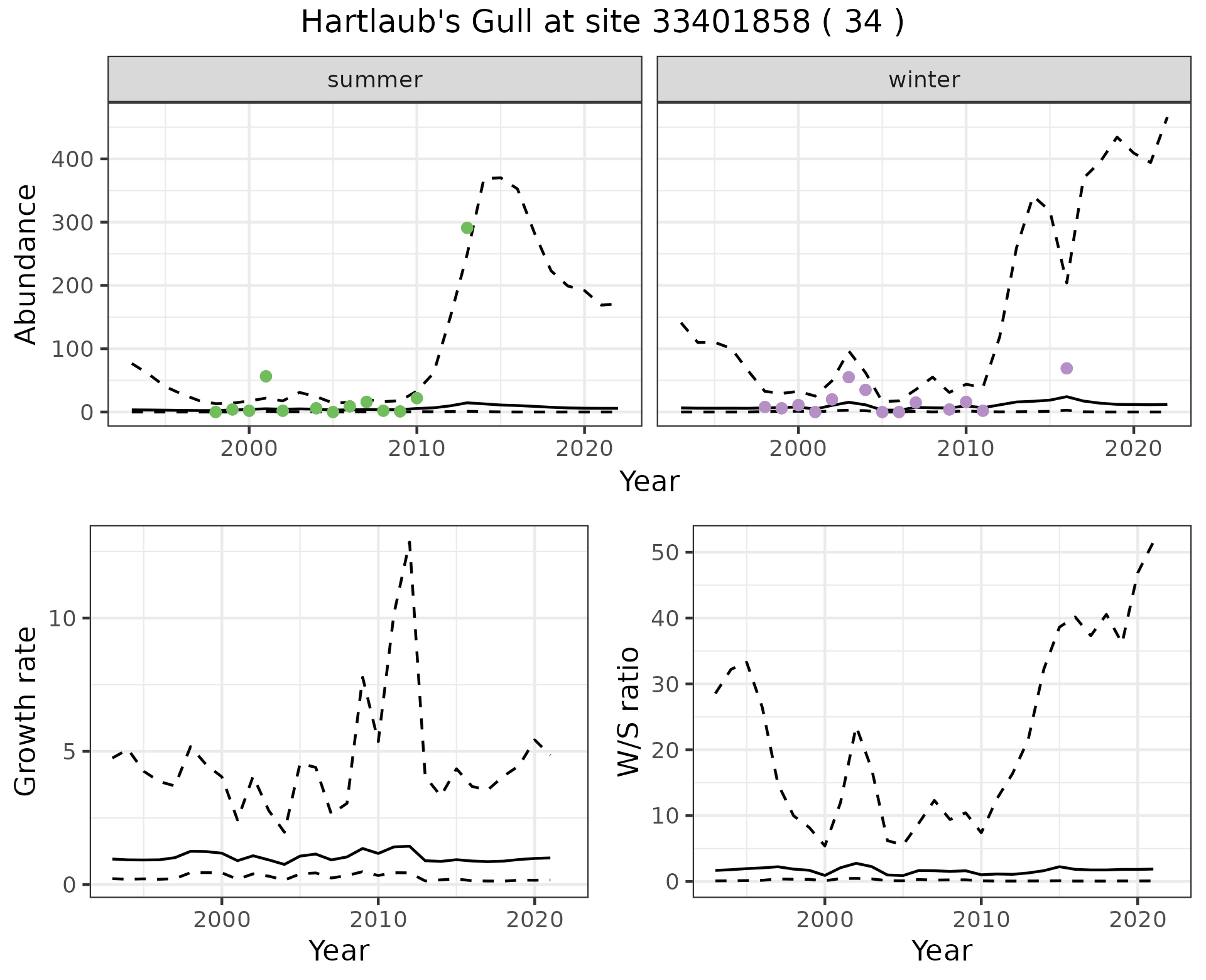The width and height of the screenshot is (1206, 980).
Task: Click the winter facet header strip
Action: pos(924,80)
